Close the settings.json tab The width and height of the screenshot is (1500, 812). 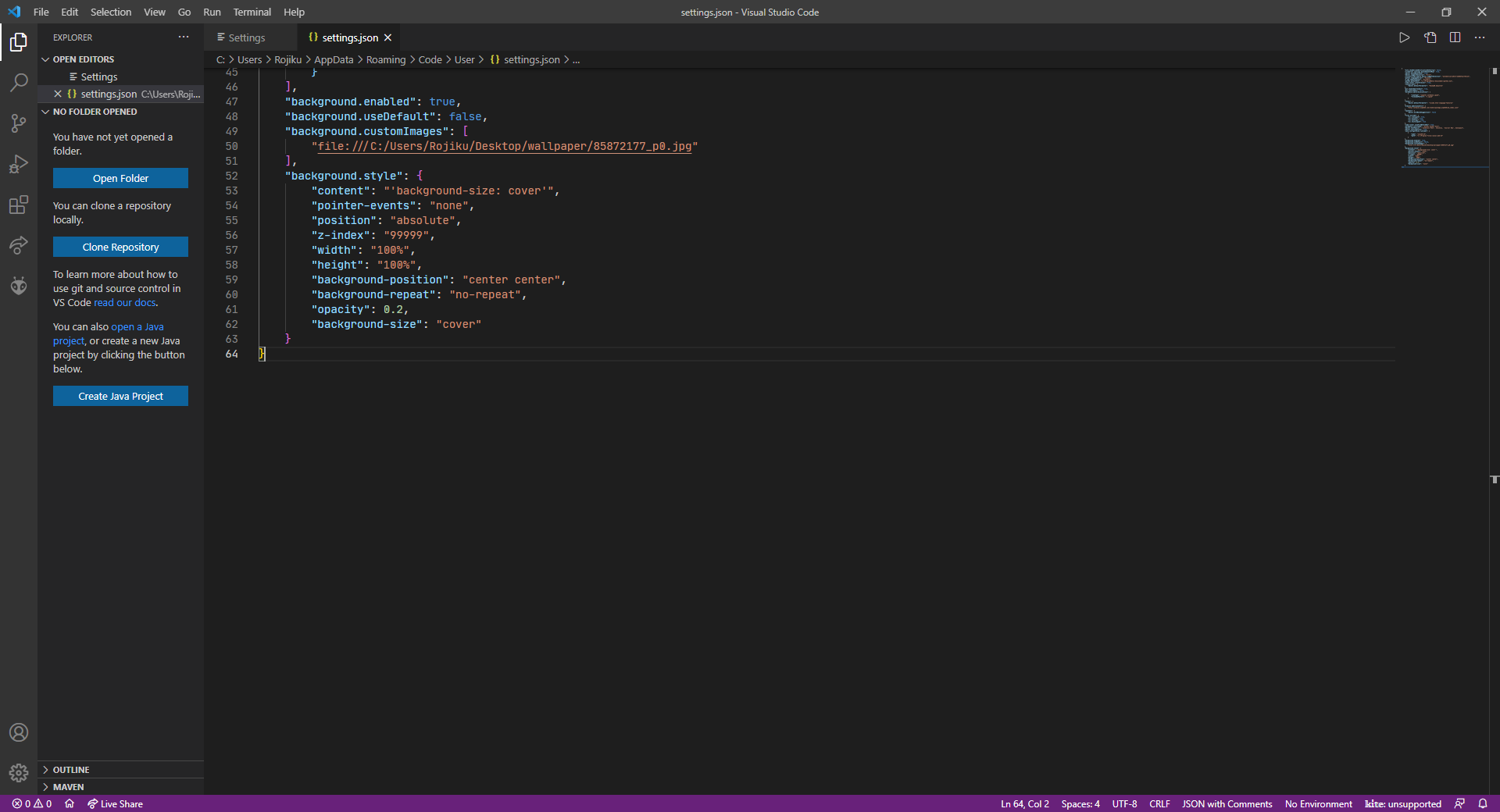coord(387,37)
